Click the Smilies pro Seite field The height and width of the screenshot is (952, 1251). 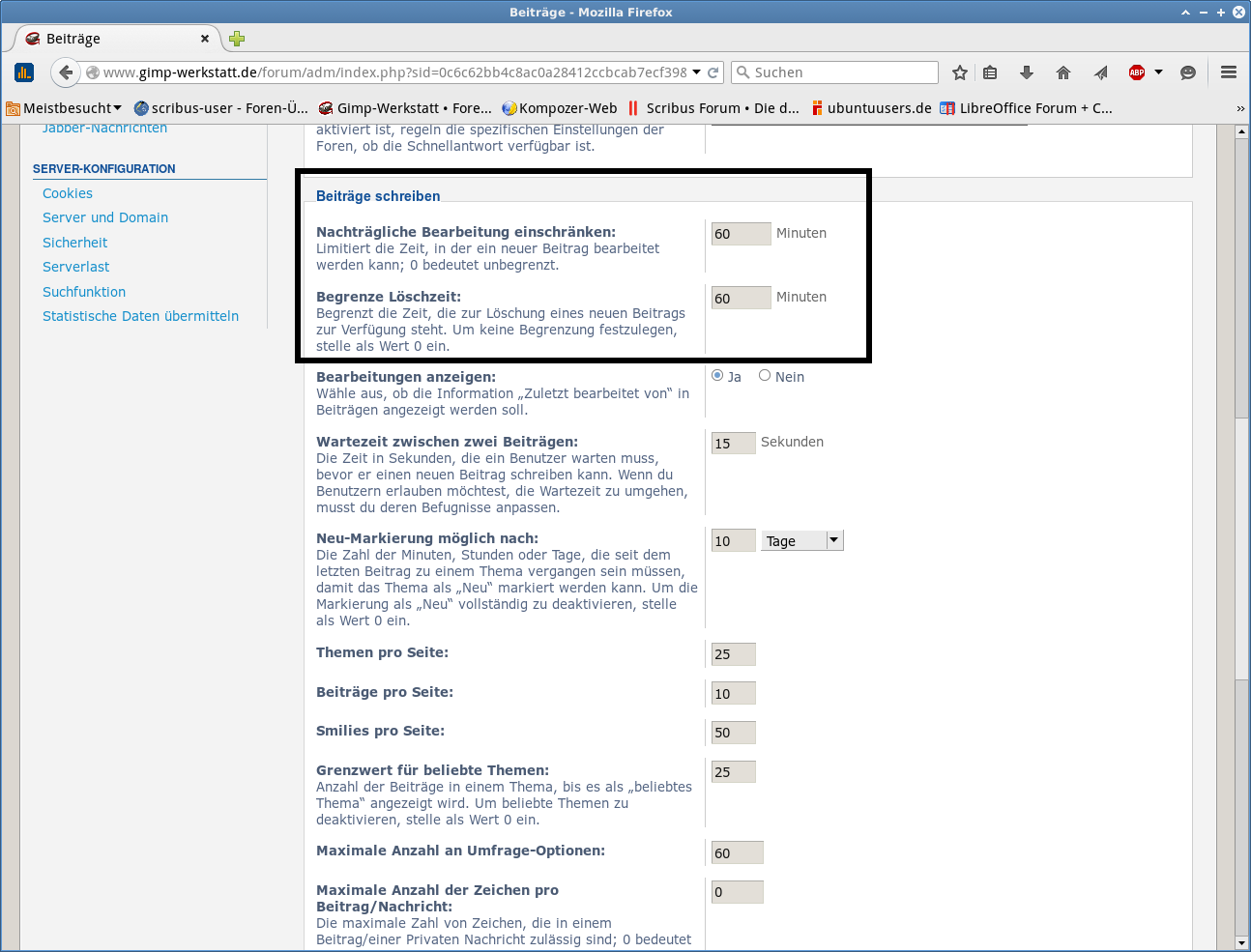pyautogui.click(x=734, y=733)
